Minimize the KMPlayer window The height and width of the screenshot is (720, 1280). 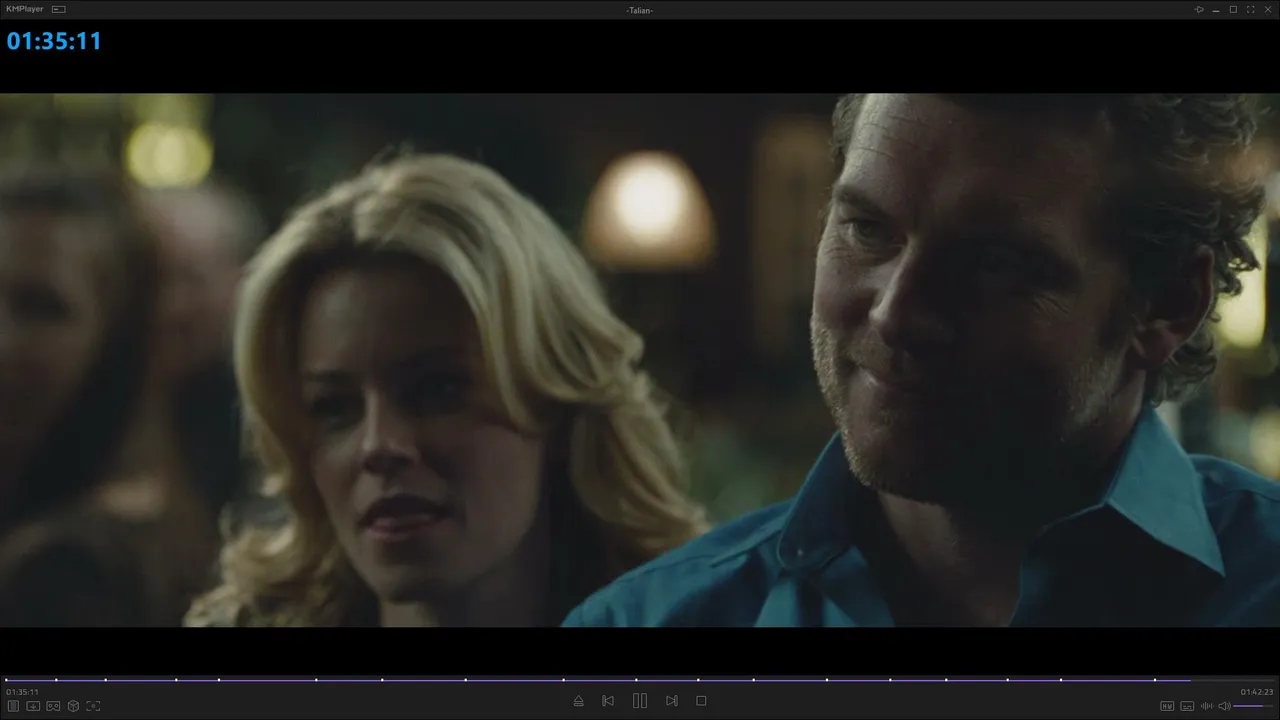1216,9
